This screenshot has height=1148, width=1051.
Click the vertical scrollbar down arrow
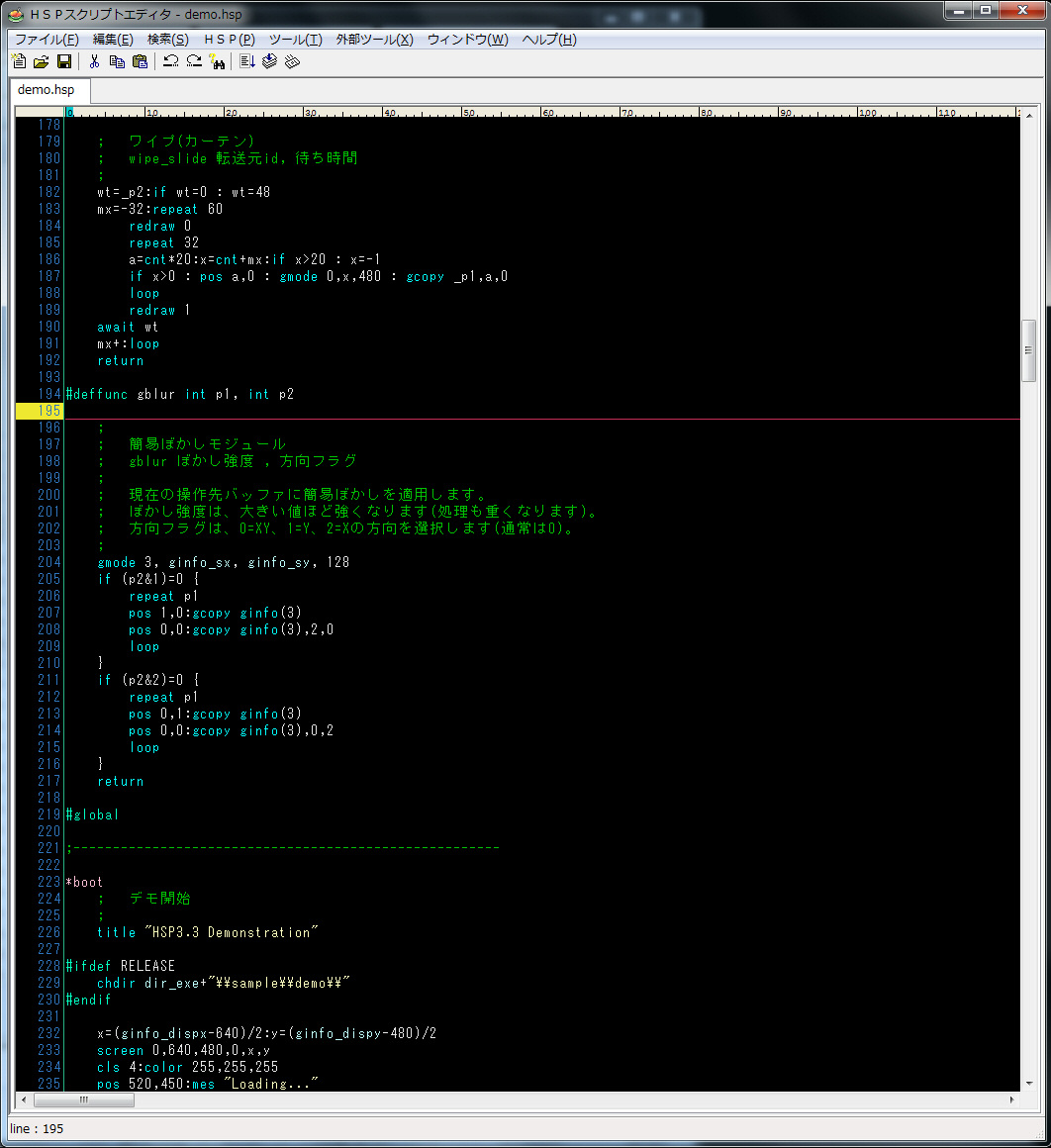click(x=1029, y=1084)
